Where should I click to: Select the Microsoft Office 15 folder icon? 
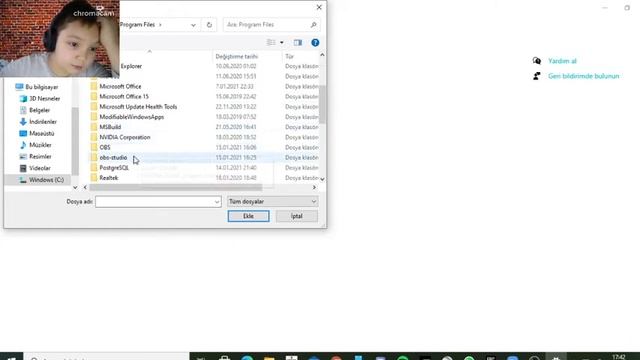[94, 96]
